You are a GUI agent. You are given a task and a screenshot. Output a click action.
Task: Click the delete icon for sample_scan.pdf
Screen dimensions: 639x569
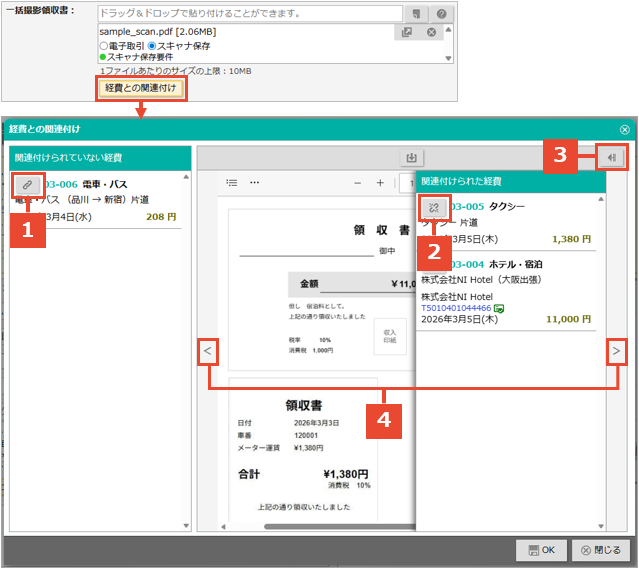click(431, 33)
